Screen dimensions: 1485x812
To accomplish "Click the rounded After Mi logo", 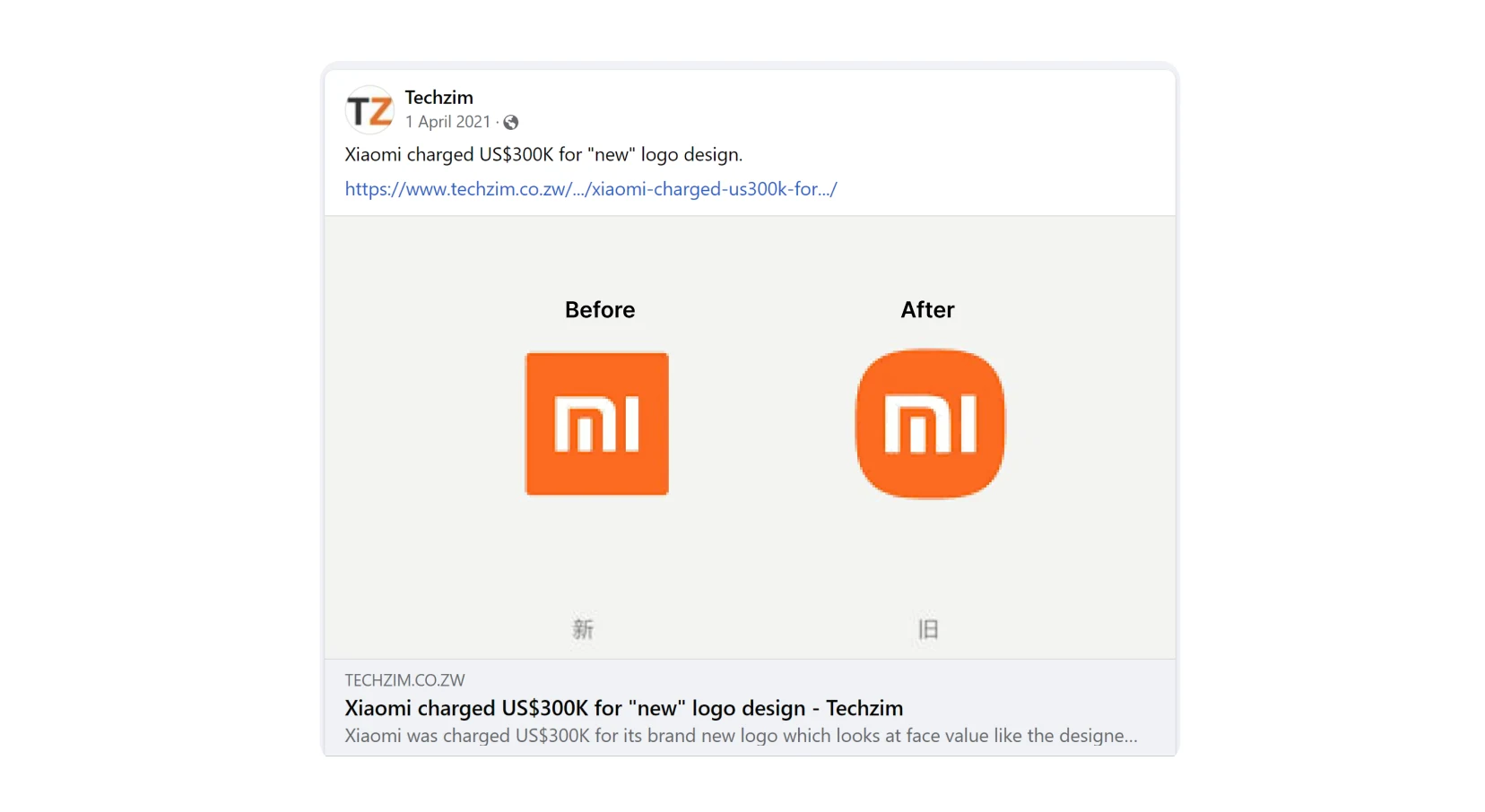I will point(931,424).
